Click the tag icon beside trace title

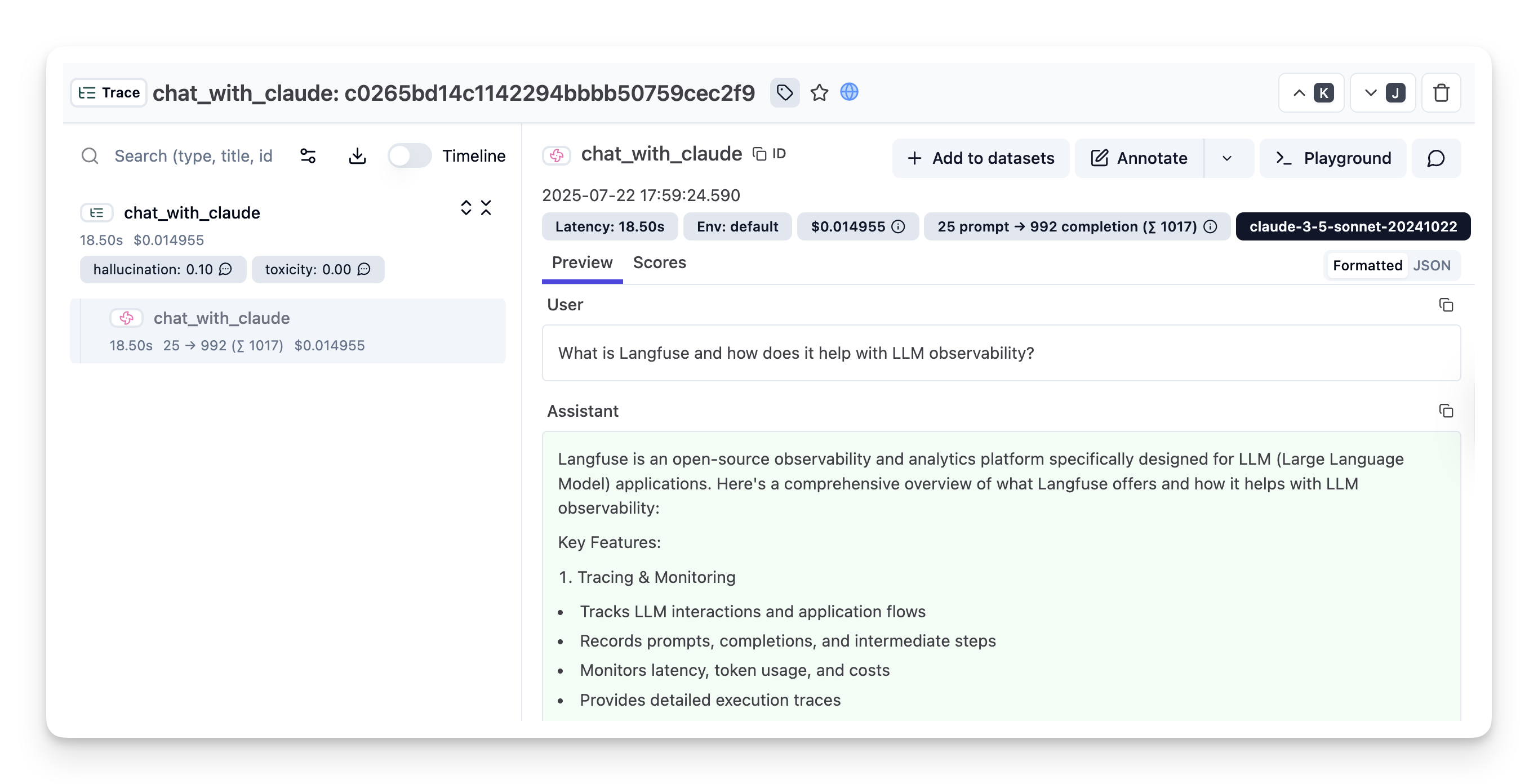(785, 92)
